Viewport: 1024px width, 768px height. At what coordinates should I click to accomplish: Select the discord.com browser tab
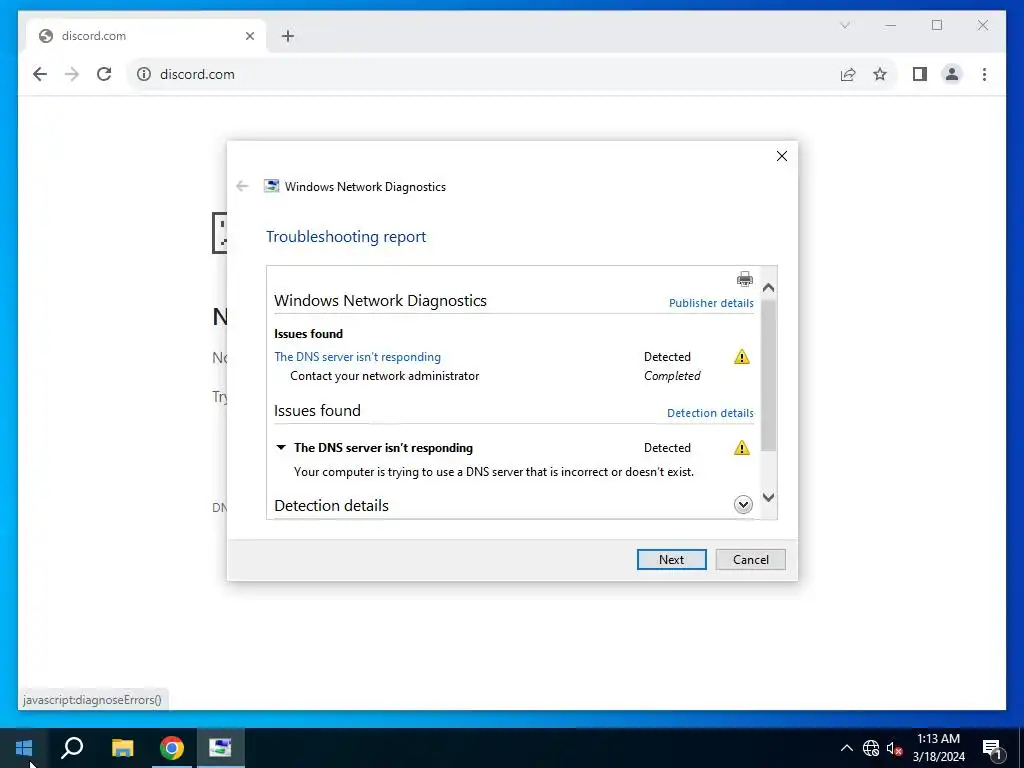147,36
